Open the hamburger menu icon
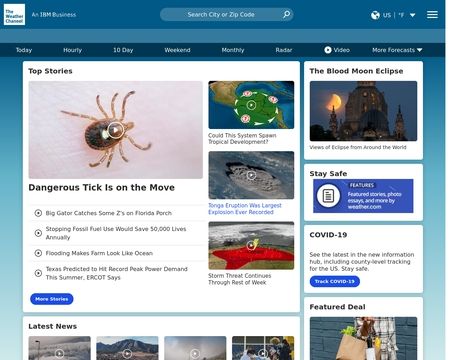This screenshot has height=360, width=450. tap(432, 15)
